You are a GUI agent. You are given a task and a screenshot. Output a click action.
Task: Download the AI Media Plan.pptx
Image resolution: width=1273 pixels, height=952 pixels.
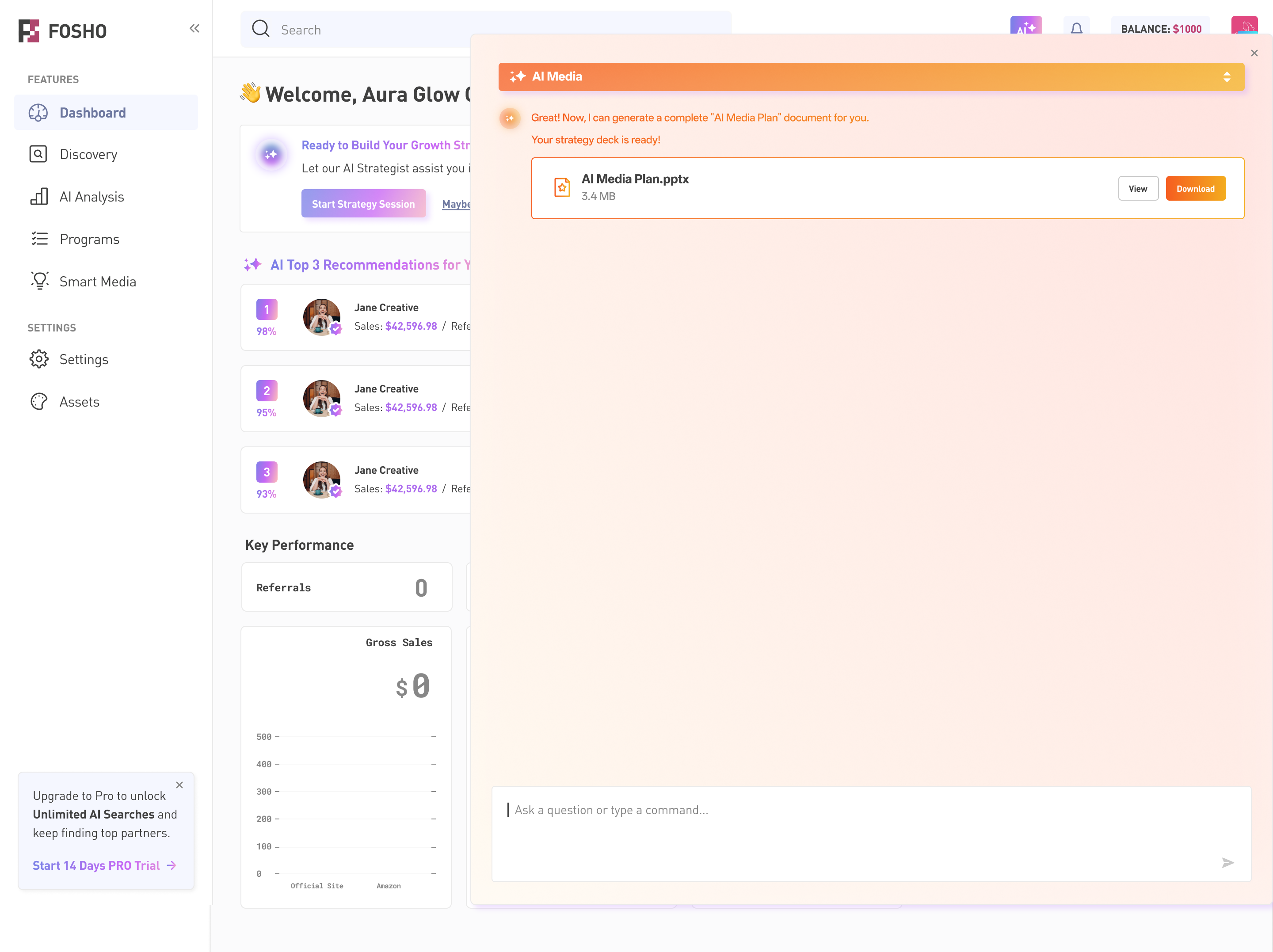click(1195, 188)
